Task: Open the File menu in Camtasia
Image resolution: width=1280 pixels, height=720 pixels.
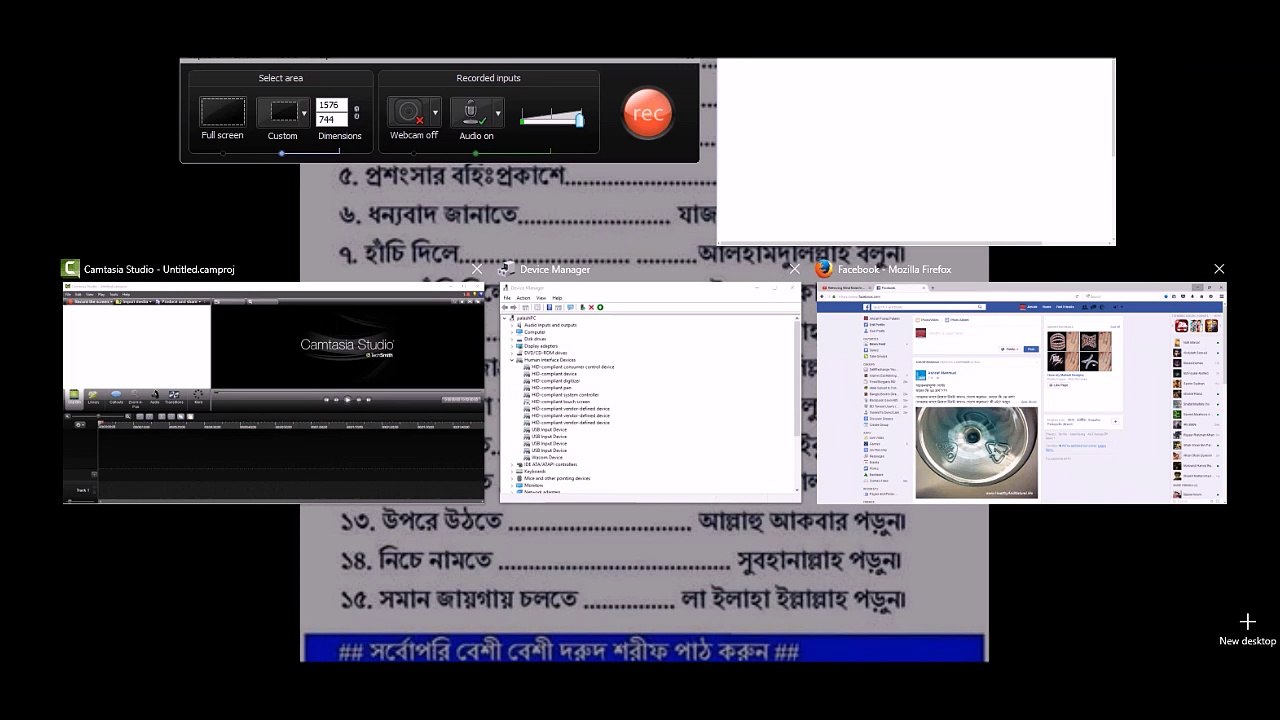Action: [67, 294]
